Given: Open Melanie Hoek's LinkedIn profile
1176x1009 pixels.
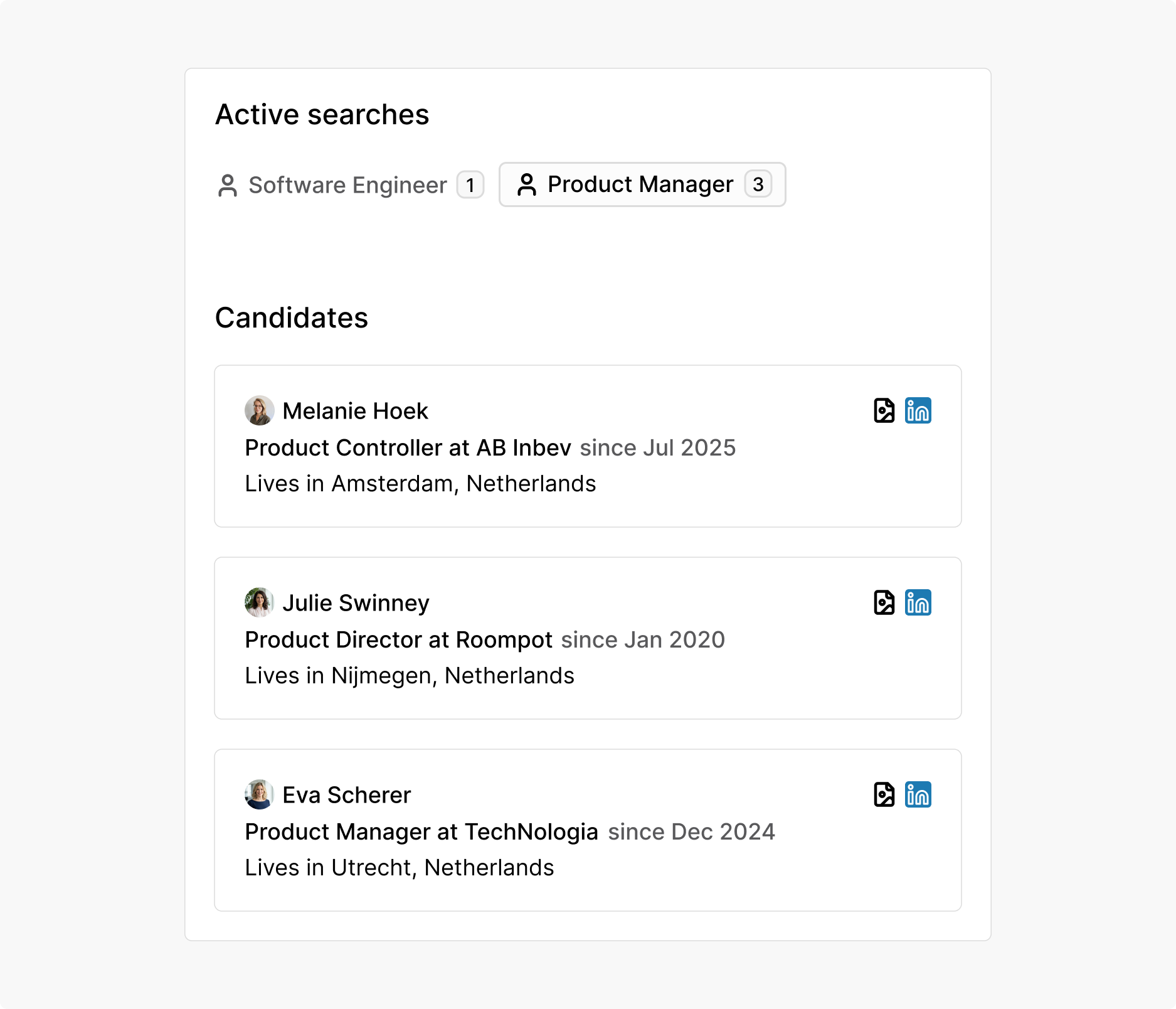Looking at the screenshot, I should 918,411.
